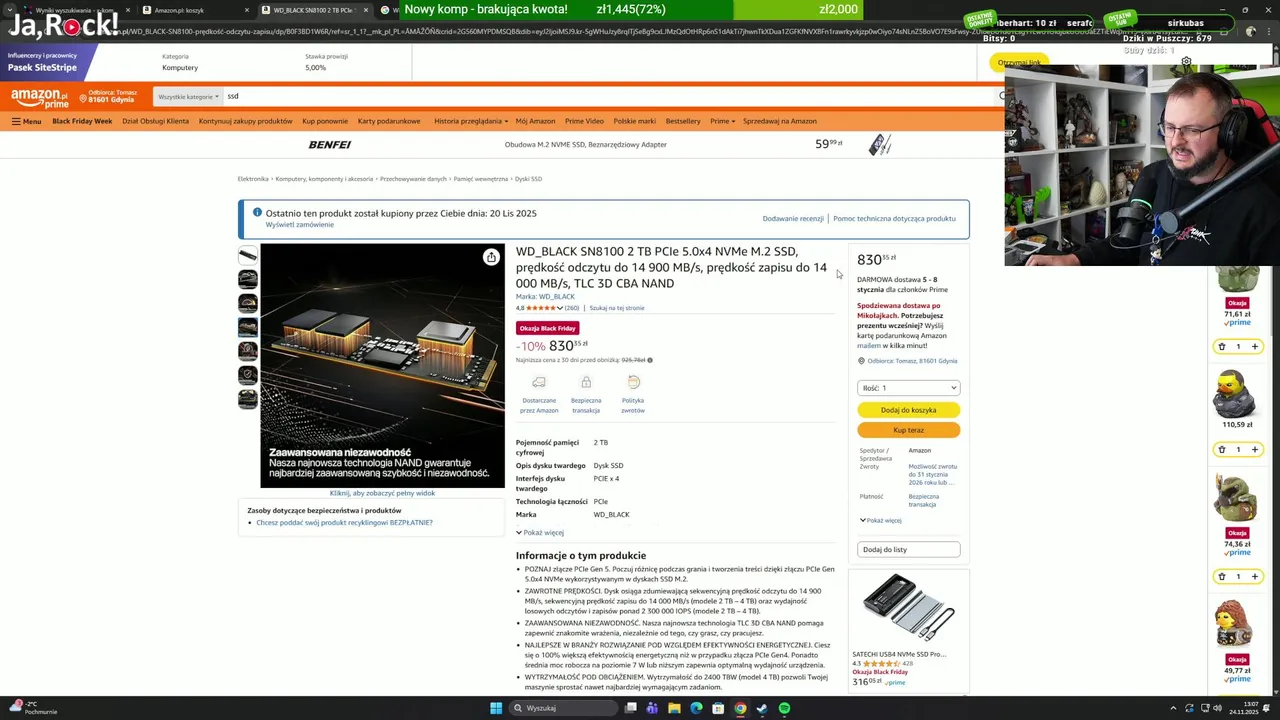Image resolution: width=1280 pixels, height=720 pixels.
Task: Click Dodaj do koszyka button
Action: (x=908, y=410)
